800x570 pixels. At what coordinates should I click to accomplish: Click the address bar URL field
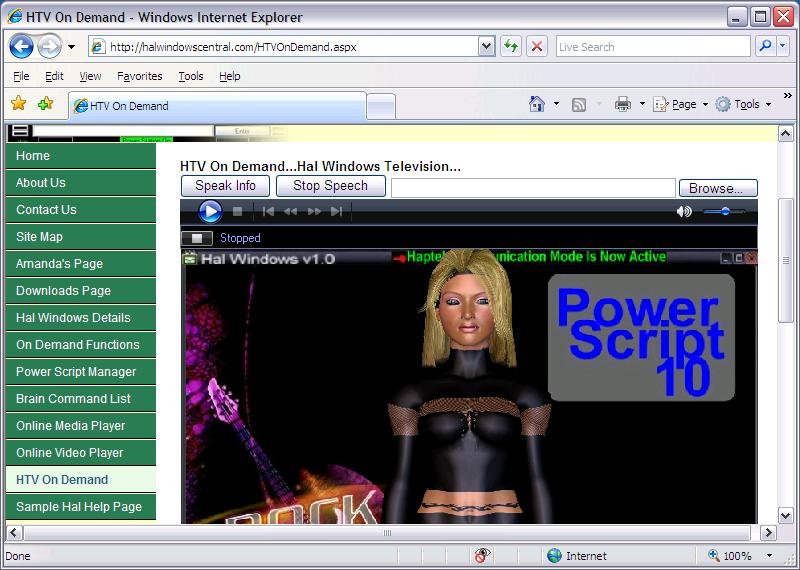pos(284,47)
